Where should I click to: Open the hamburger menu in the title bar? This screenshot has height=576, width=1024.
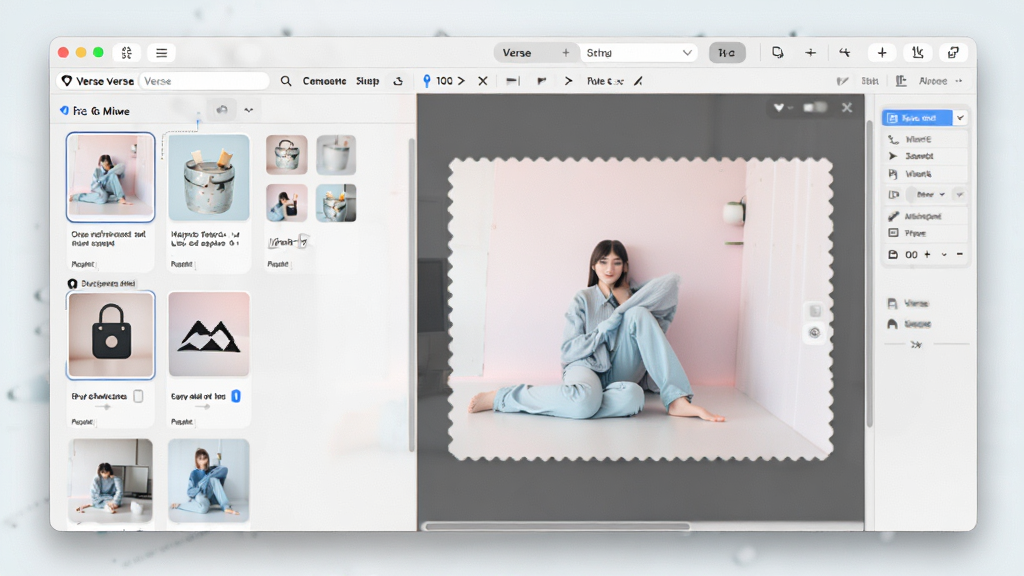coord(161,53)
